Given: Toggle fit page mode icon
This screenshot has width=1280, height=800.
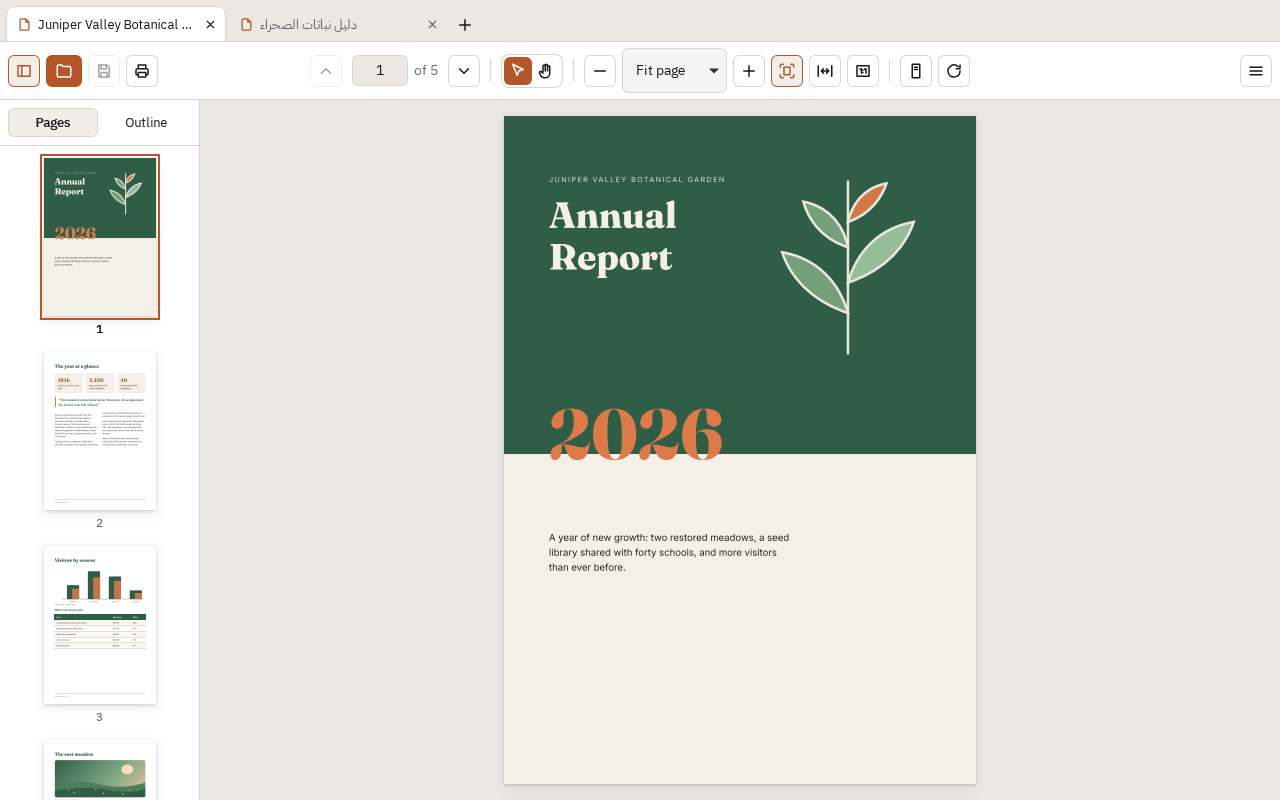Looking at the screenshot, I should [787, 71].
